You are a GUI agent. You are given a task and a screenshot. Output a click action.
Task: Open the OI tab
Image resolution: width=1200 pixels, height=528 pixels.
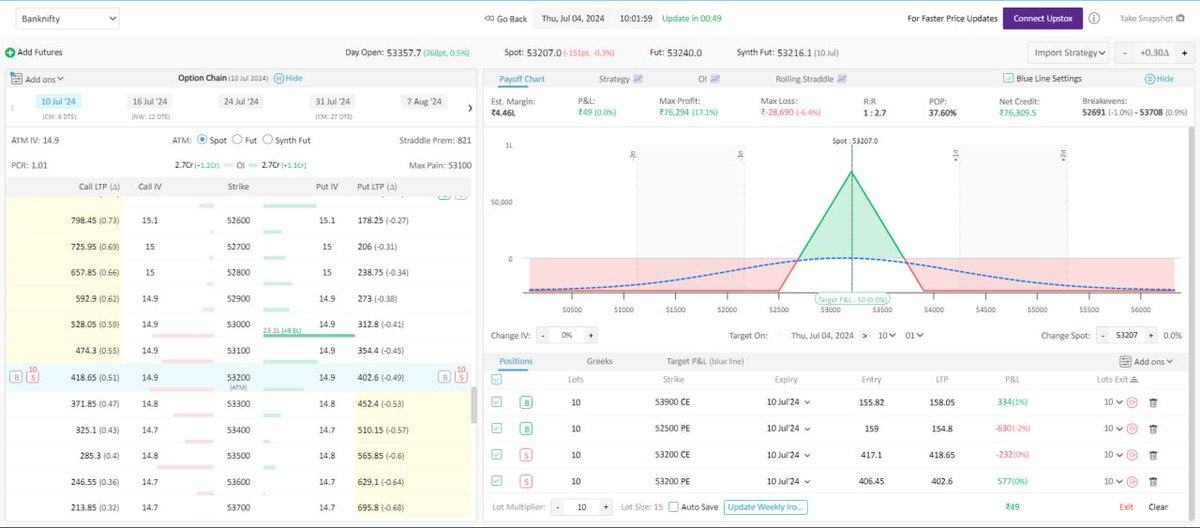pyautogui.click(x=709, y=78)
